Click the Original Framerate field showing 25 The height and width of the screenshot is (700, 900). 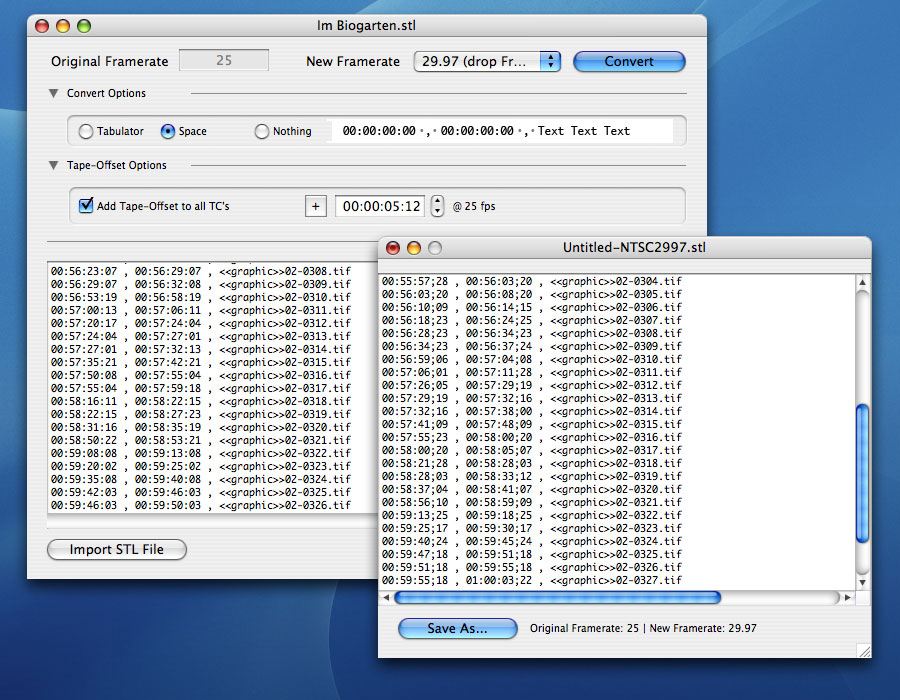click(224, 60)
